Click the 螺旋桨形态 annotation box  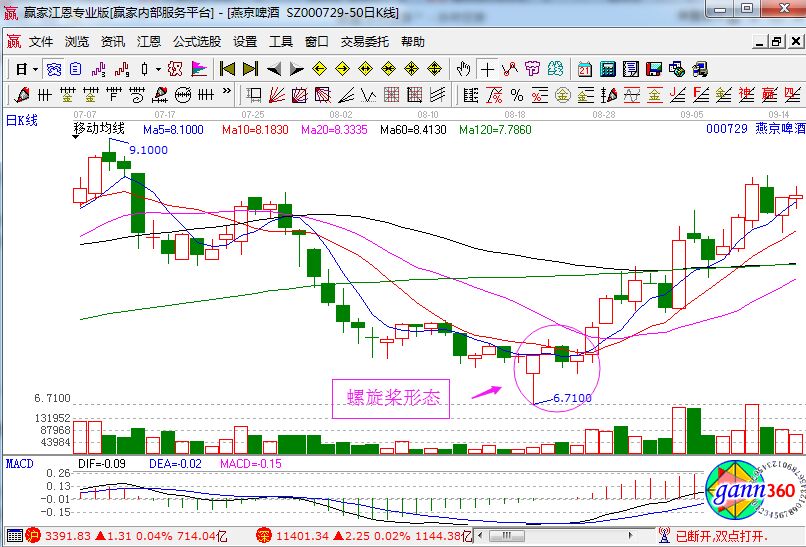click(x=392, y=397)
